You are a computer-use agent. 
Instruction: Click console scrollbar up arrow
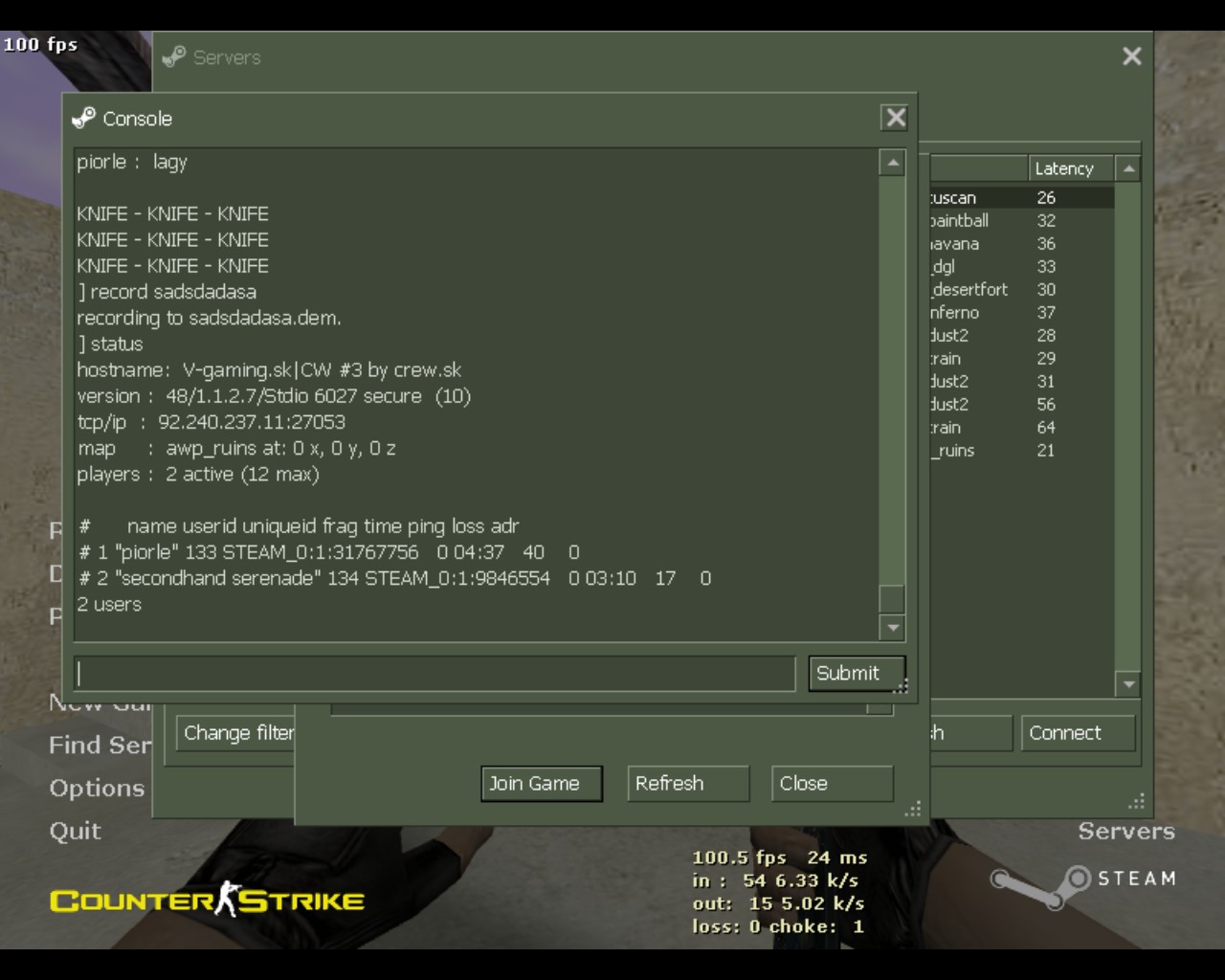pos(892,163)
